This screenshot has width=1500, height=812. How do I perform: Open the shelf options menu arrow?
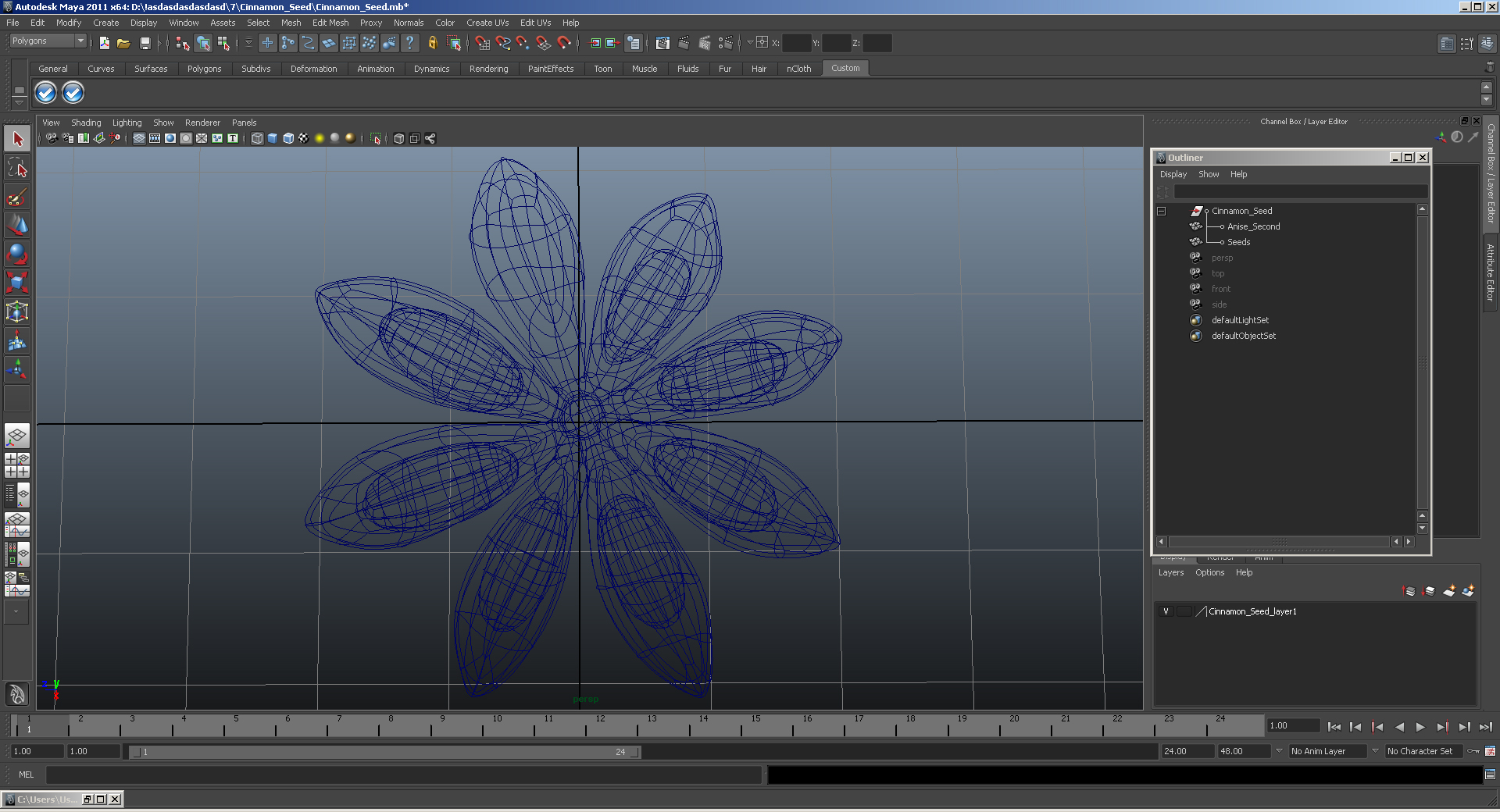(x=20, y=101)
